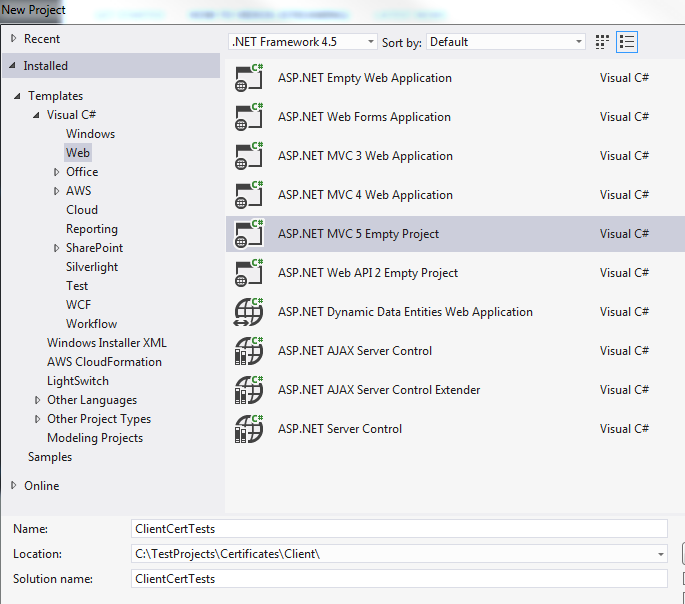Click the ASP.NET Server Control template icon
The width and height of the screenshot is (685, 604).
(249, 429)
